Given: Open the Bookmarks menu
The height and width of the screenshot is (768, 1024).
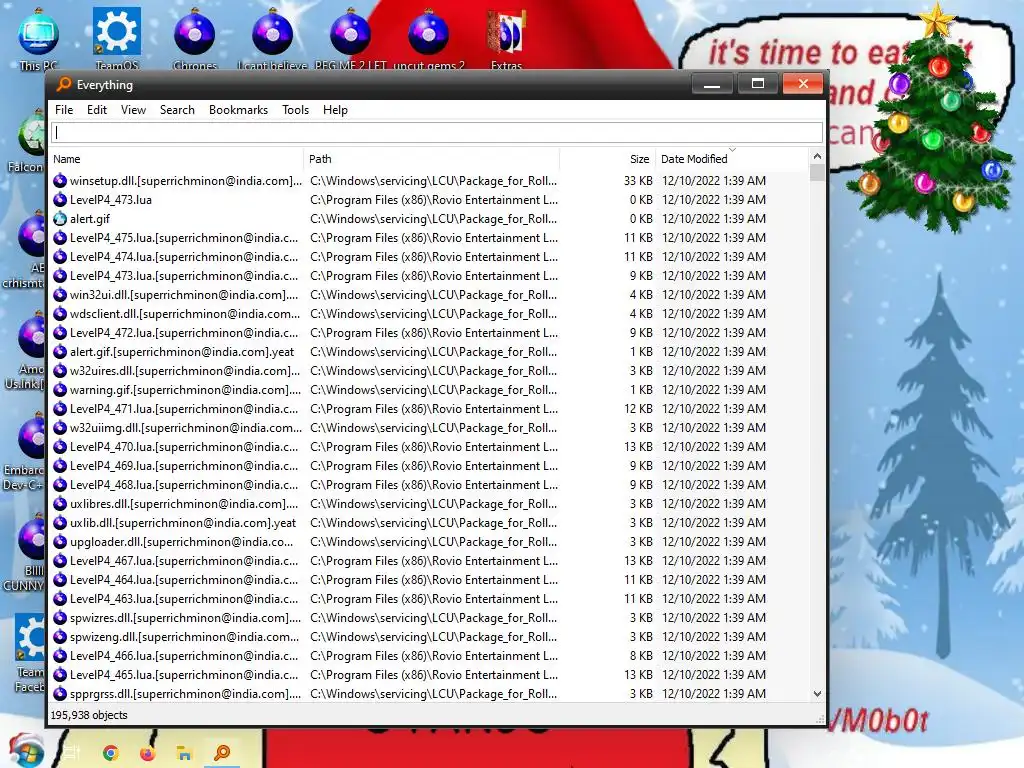Looking at the screenshot, I should point(238,110).
